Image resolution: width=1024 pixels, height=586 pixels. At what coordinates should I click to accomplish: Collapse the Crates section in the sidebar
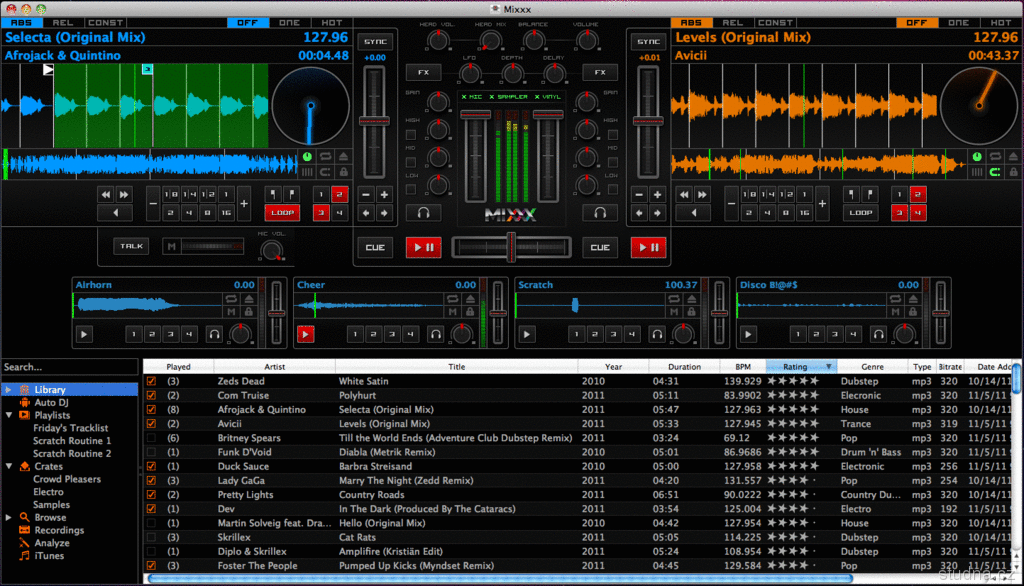(x=9, y=466)
